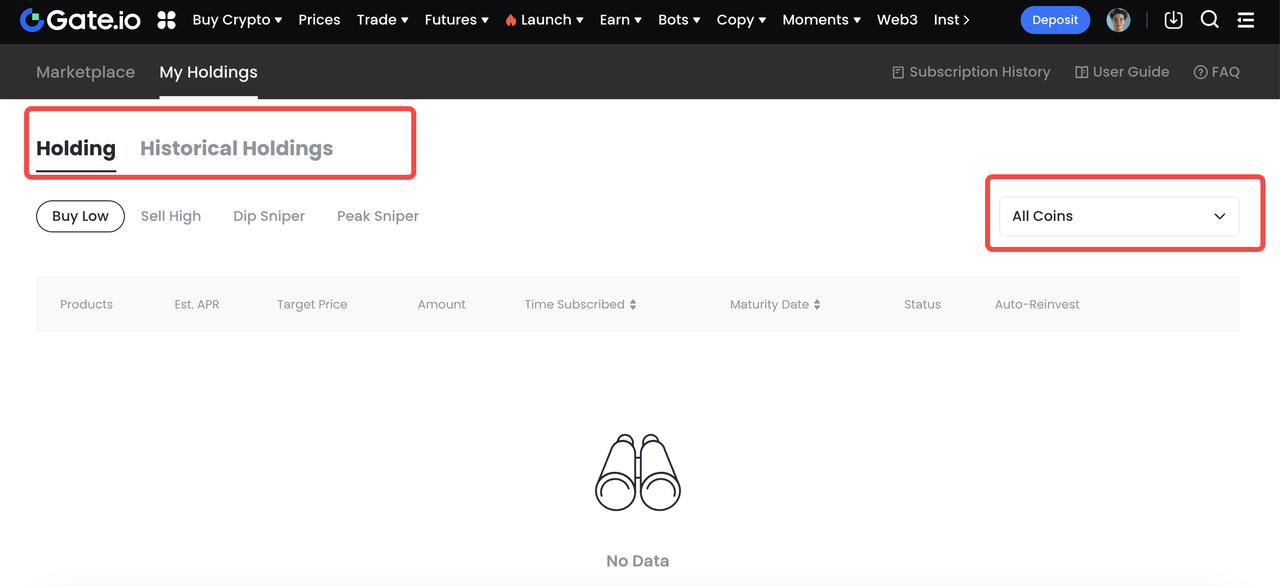The width and height of the screenshot is (1280, 586).
Task: Open the Subscription History link
Action: pos(971,72)
